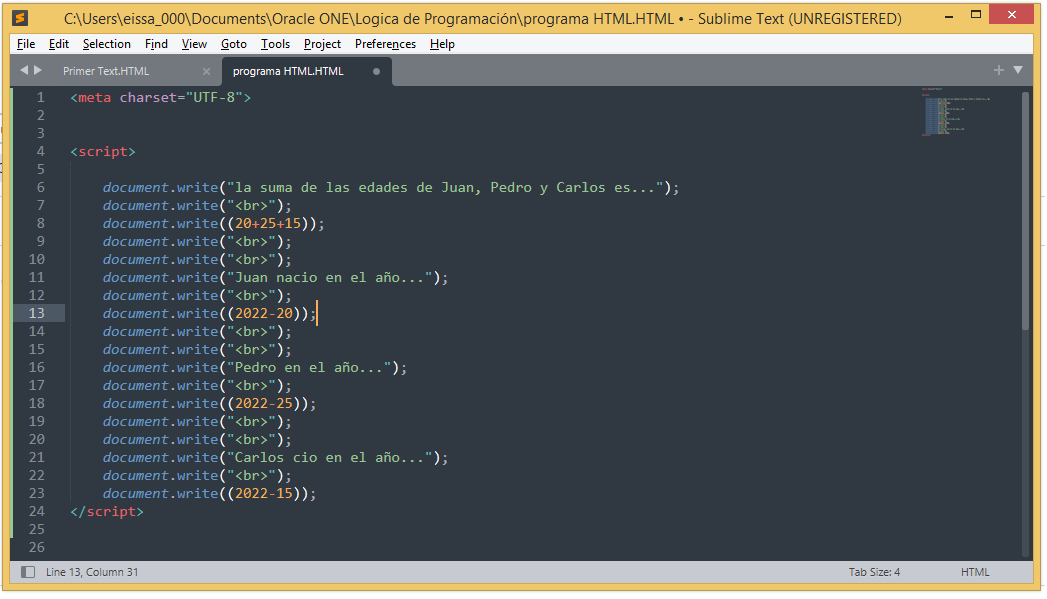The height and width of the screenshot is (599, 1047).
Task: Open the Selection menu
Action: click(107, 44)
